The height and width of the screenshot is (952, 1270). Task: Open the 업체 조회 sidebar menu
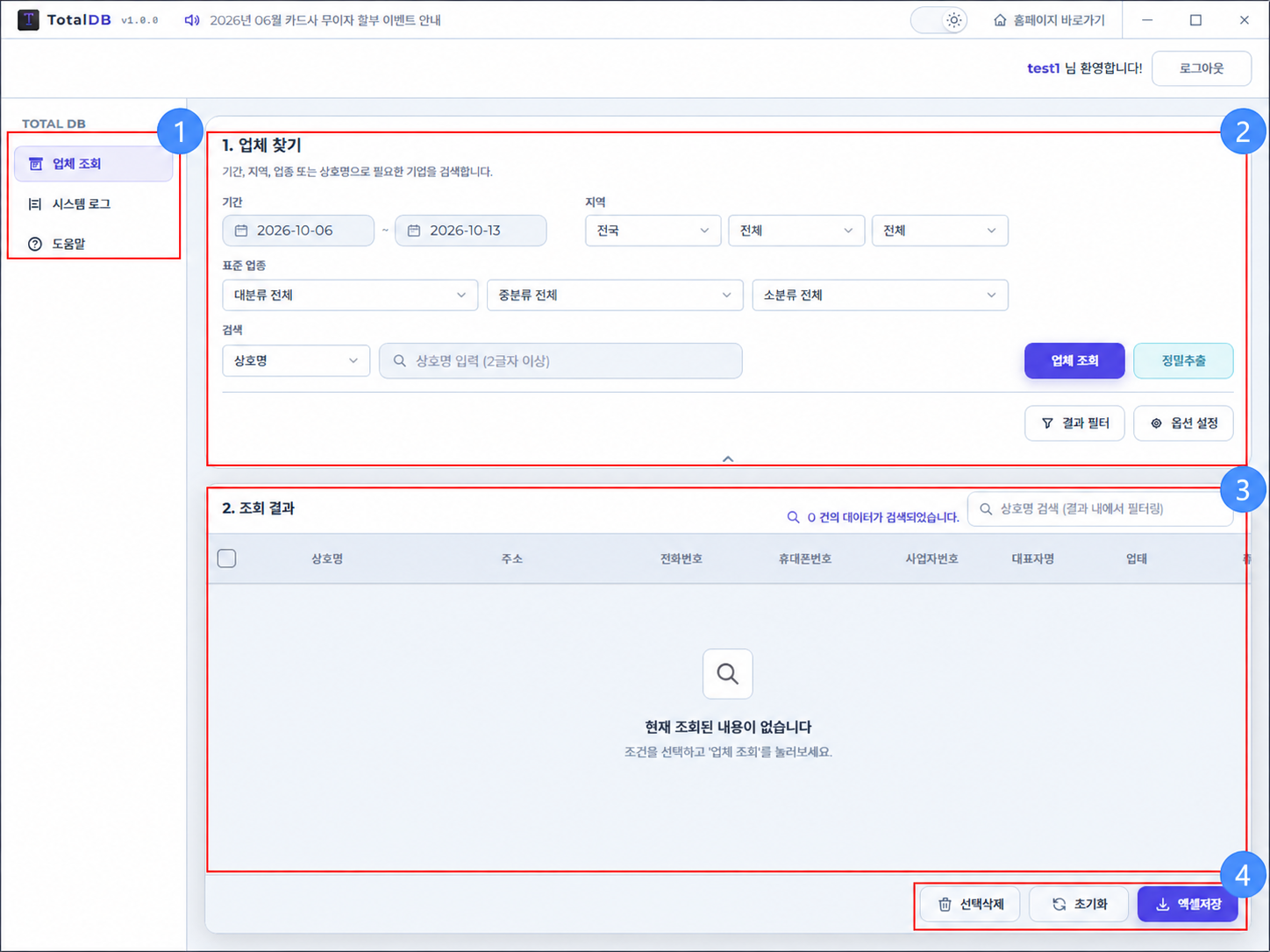point(94,164)
